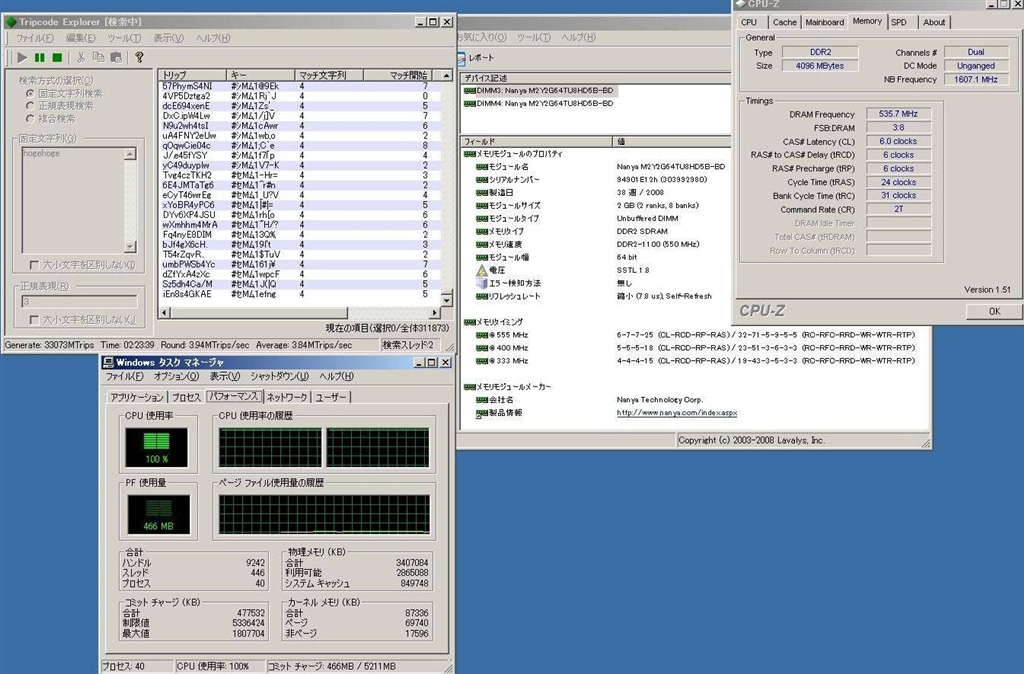Switch to the SPD tab in CPU-Z
The width and height of the screenshot is (1024, 674).
tap(898, 22)
